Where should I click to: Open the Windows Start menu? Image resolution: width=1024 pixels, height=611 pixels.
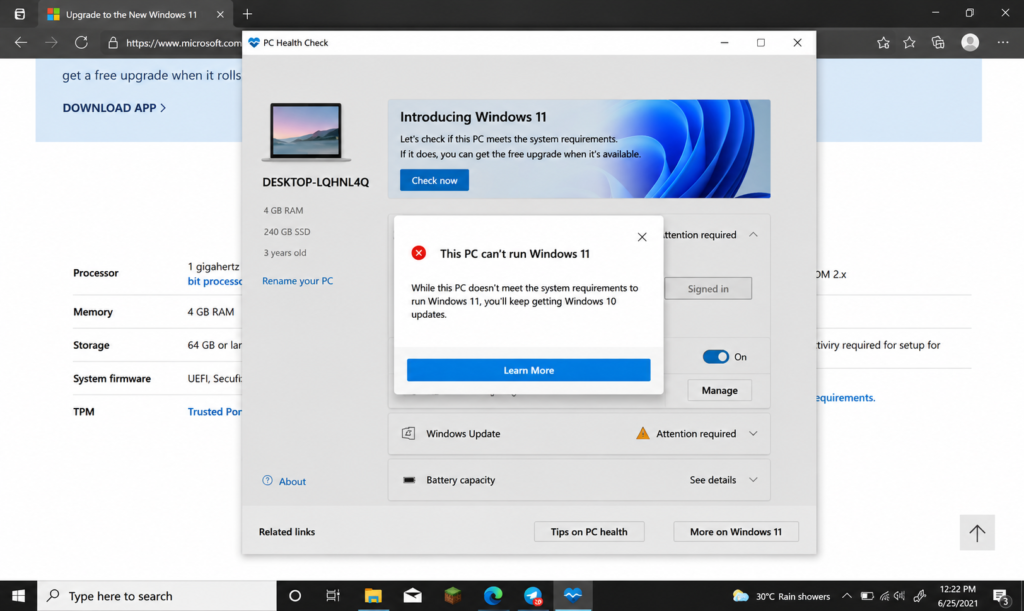tap(18, 596)
